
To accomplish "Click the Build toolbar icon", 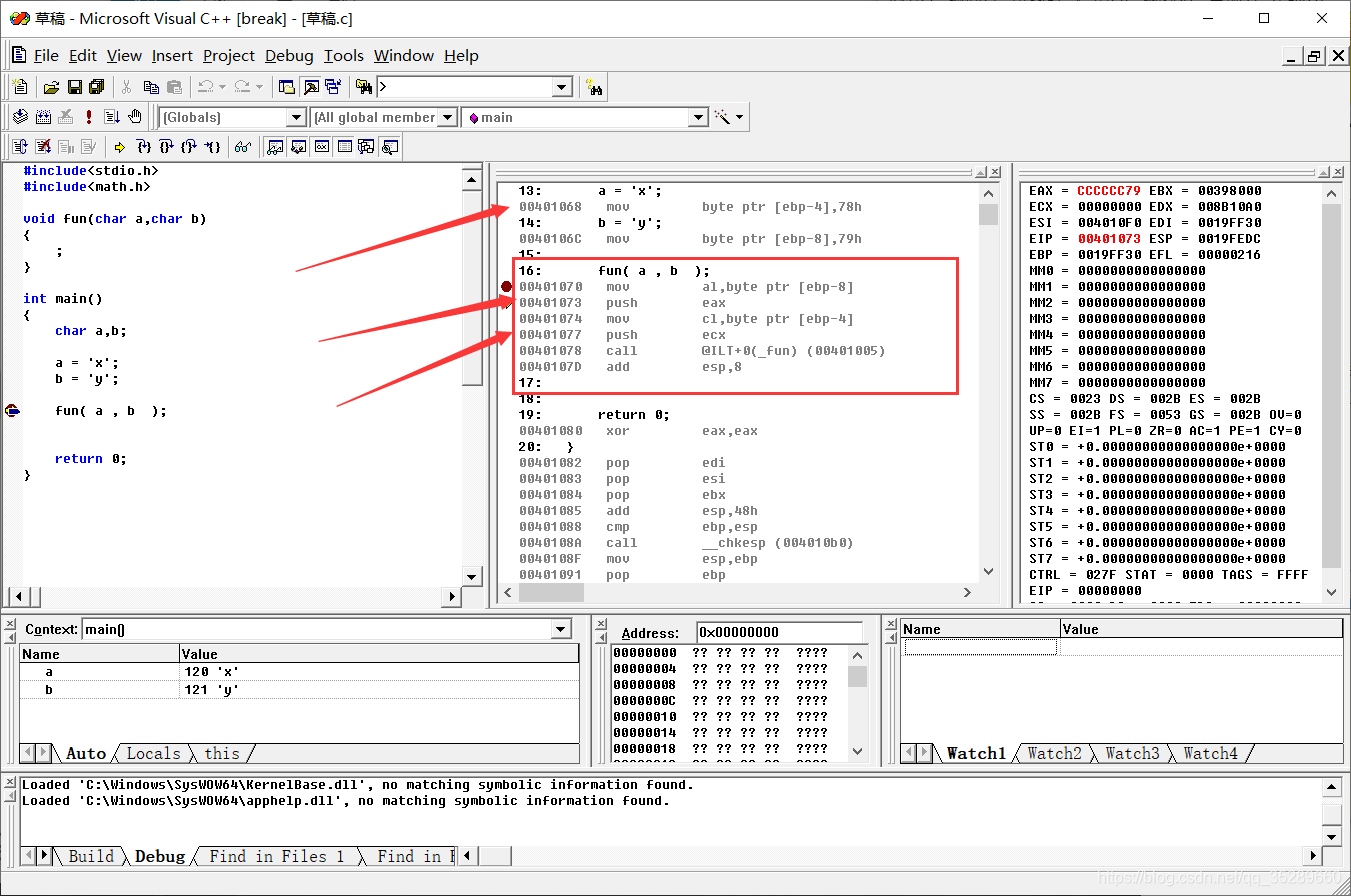I will click(x=43, y=117).
